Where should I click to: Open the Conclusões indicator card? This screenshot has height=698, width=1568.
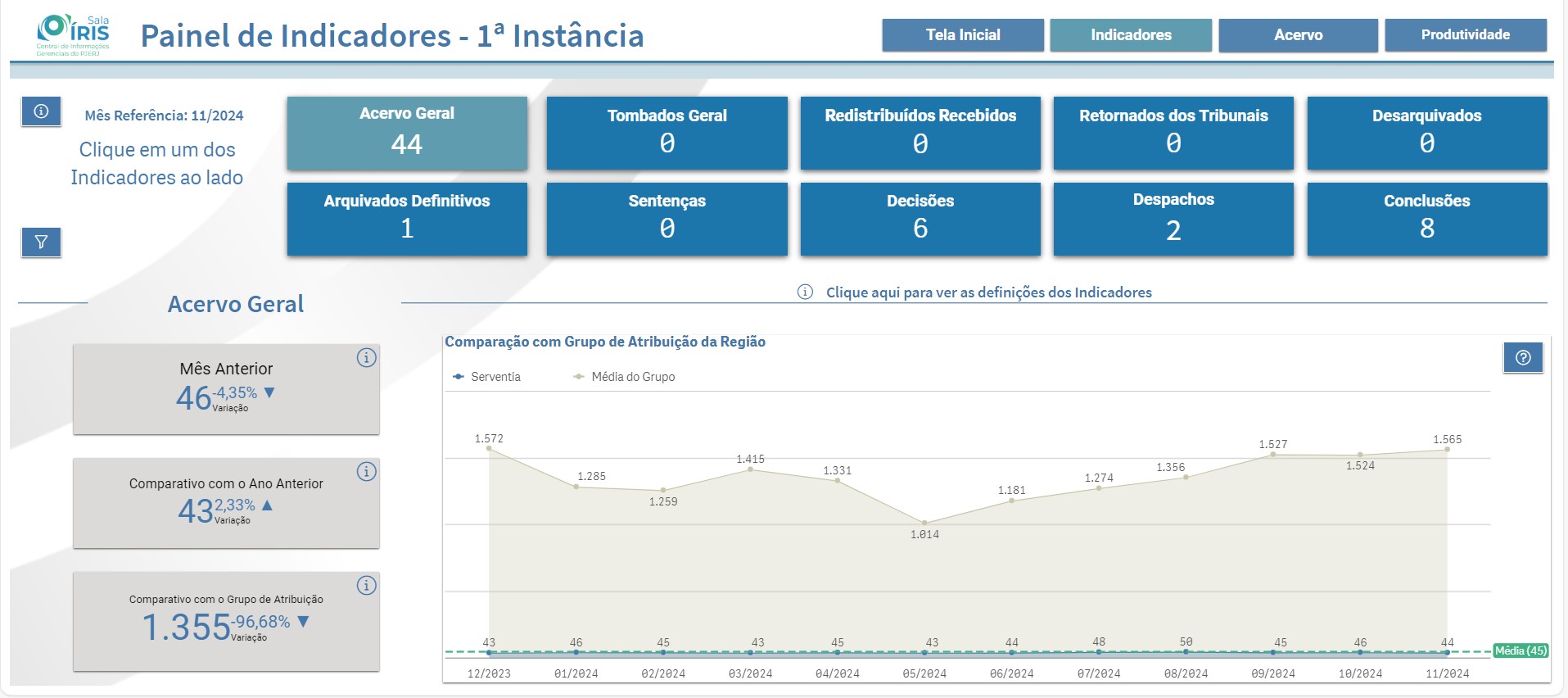[1426, 219]
